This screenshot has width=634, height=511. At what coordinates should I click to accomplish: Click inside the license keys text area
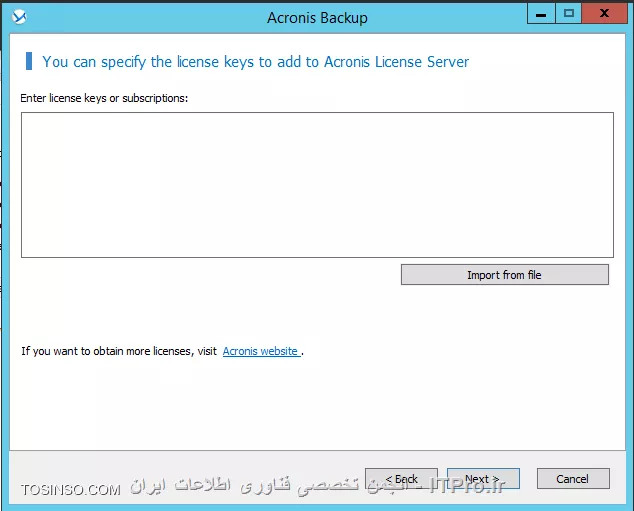click(x=317, y=185)
